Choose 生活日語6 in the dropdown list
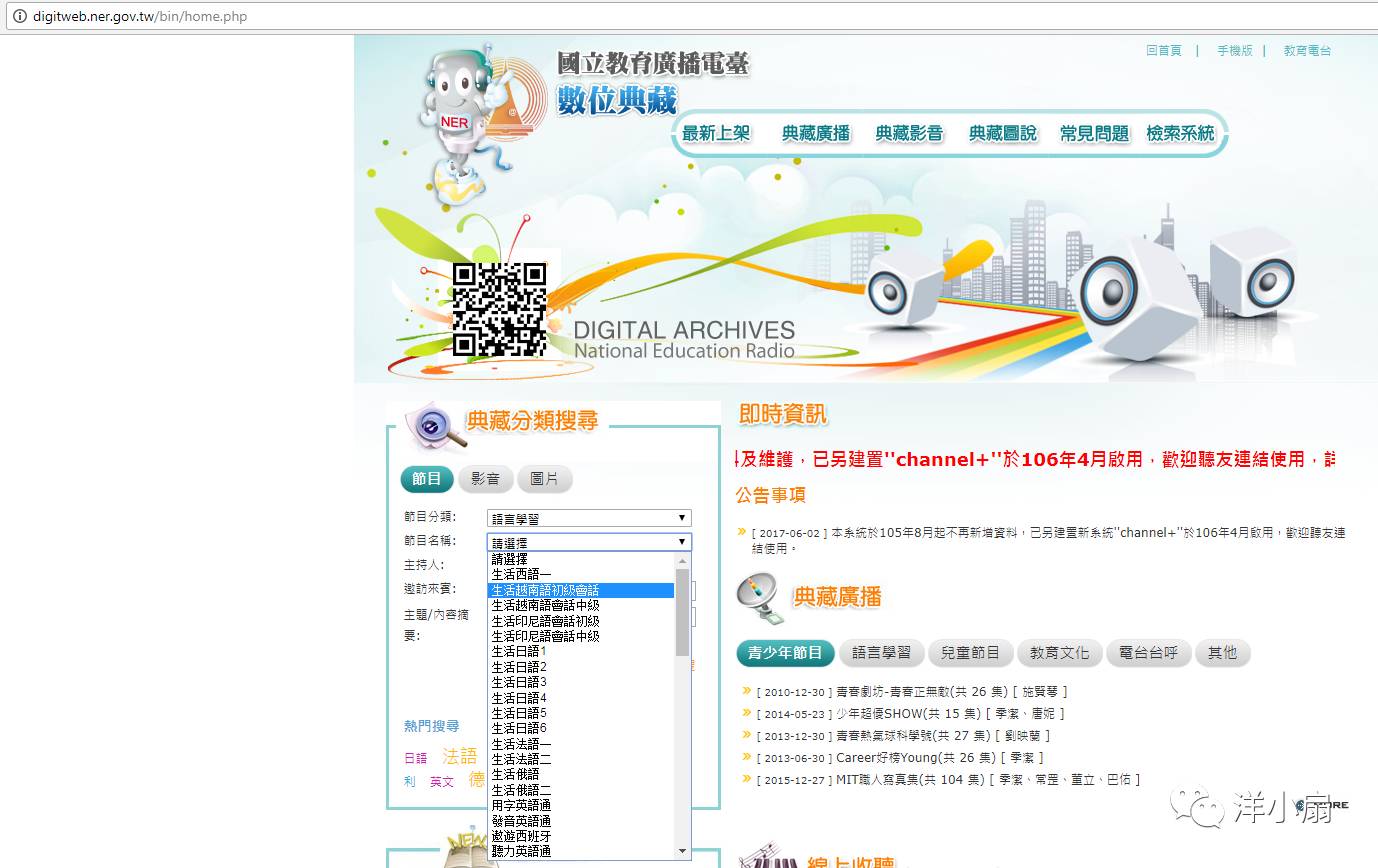The height and width of the screenshot is (868, 1378). [x=582, y=728]
